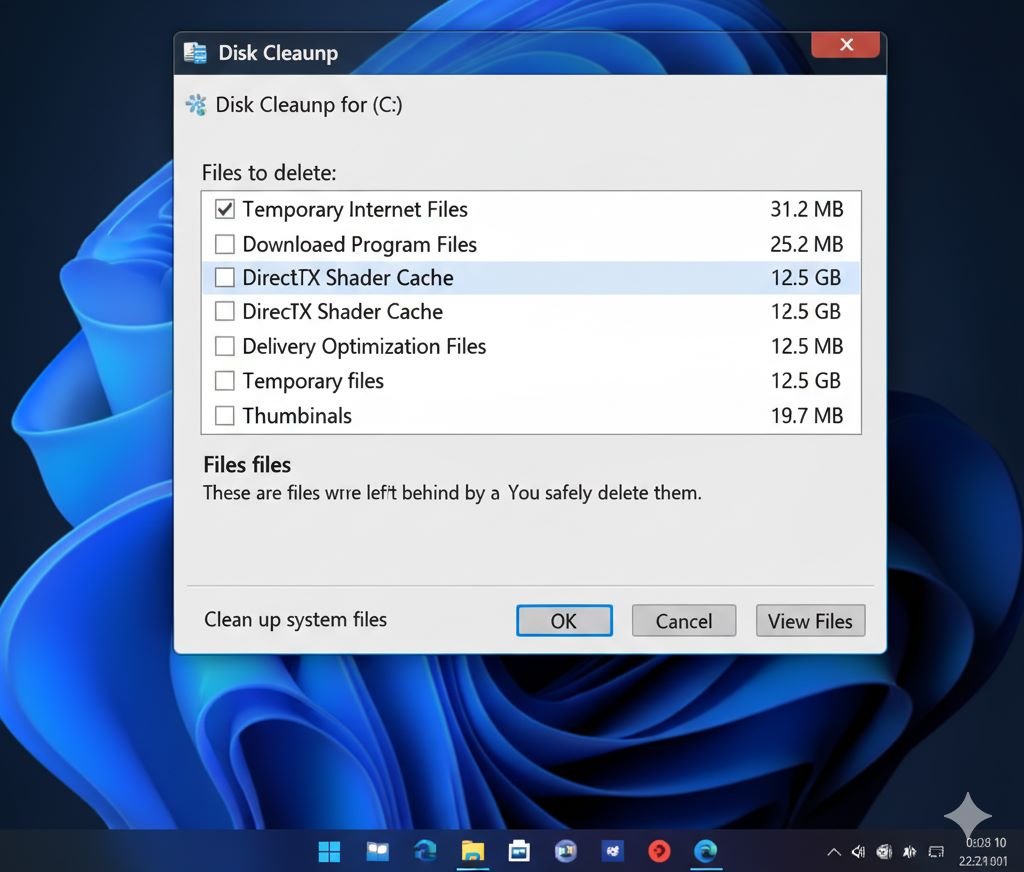Open the Windows Start menu

click(329, 851)
